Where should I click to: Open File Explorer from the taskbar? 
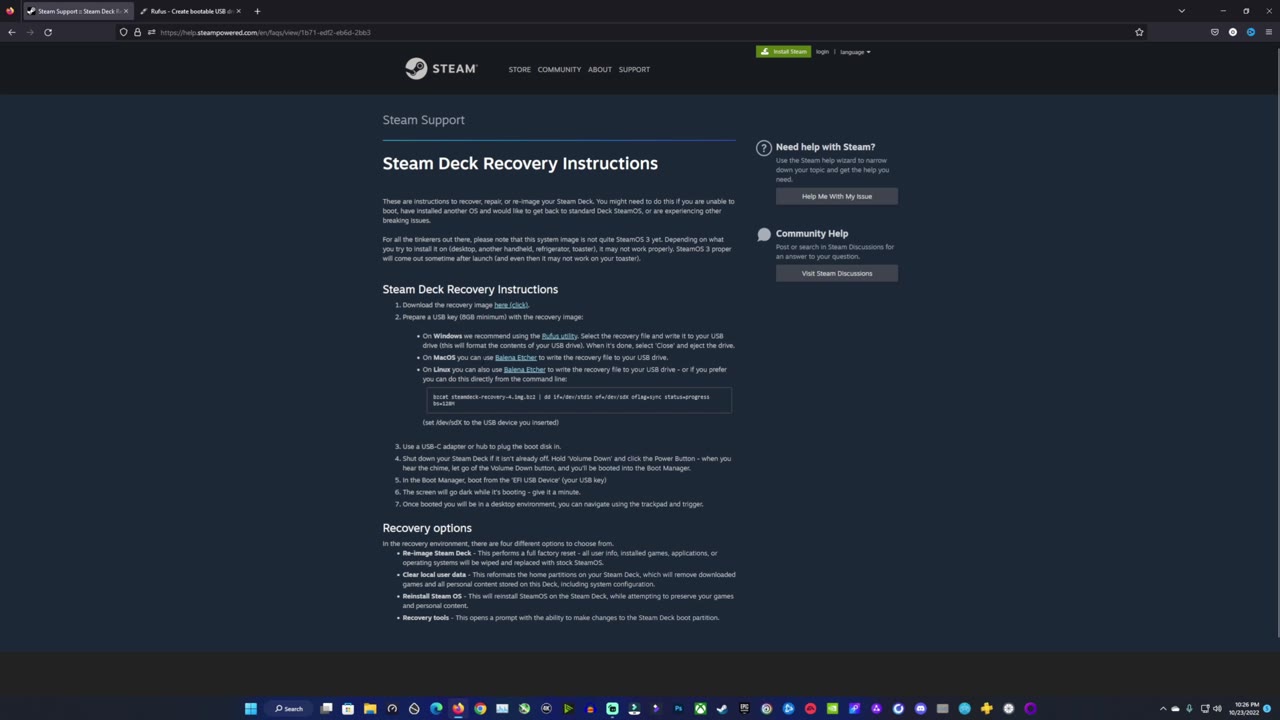370,708
